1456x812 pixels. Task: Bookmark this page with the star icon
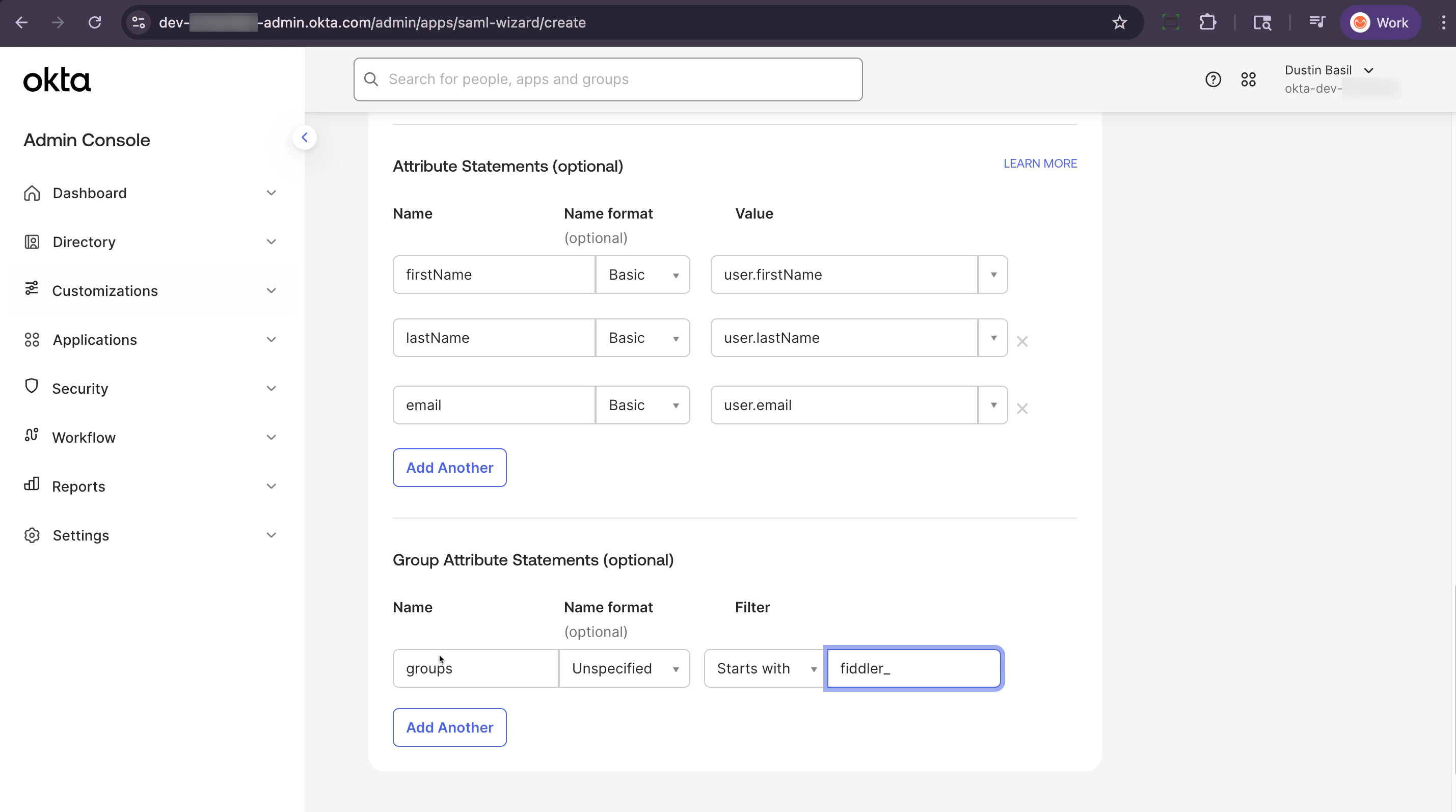pos(1119,22)
